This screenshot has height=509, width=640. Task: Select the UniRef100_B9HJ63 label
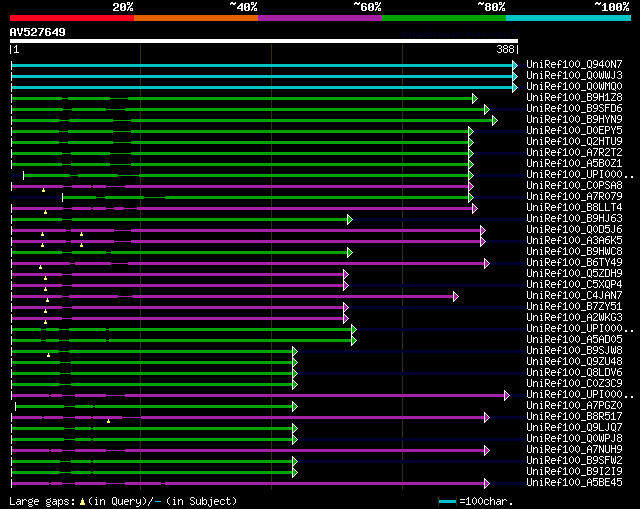[x=574, y=218]
